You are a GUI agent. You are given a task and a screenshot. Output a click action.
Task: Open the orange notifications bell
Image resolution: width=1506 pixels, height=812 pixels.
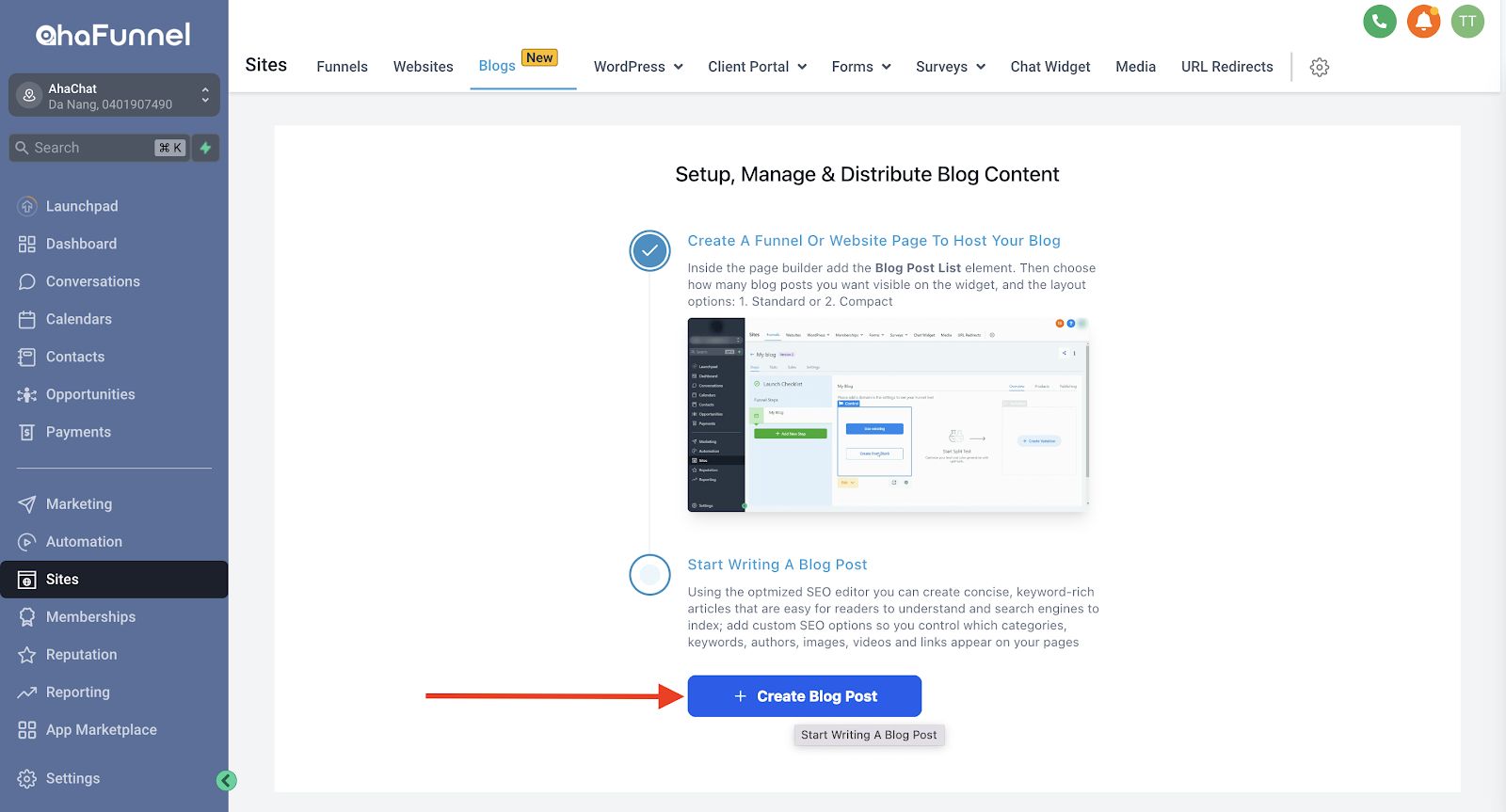click(1423, 21)
